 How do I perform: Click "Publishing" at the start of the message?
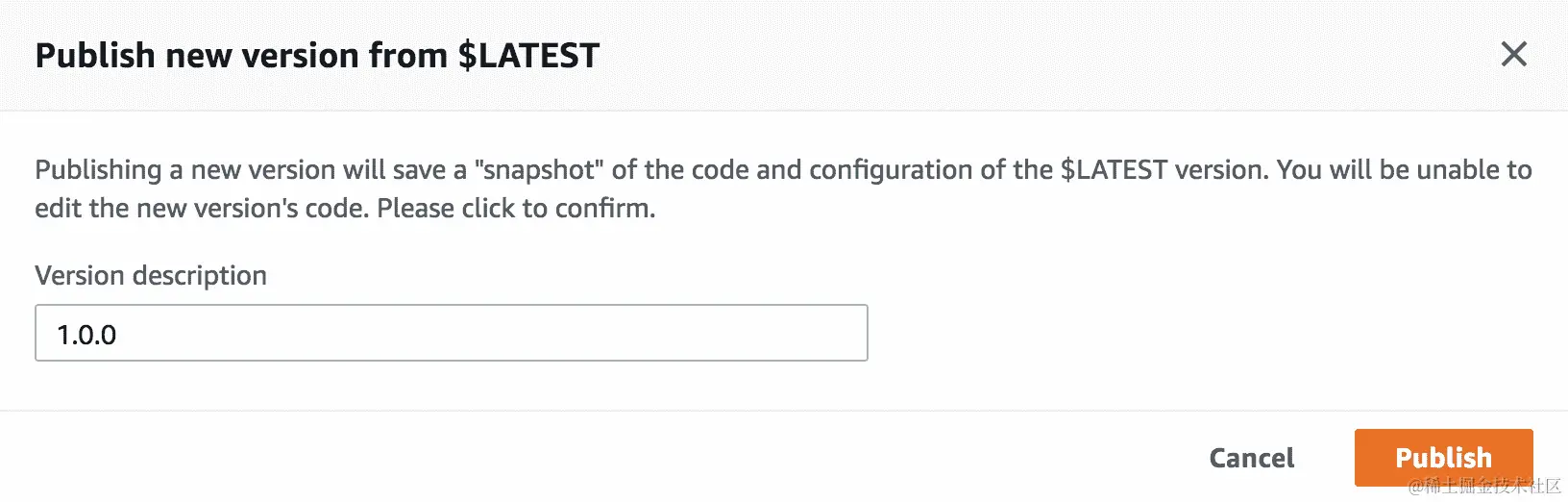pos(98,170)
